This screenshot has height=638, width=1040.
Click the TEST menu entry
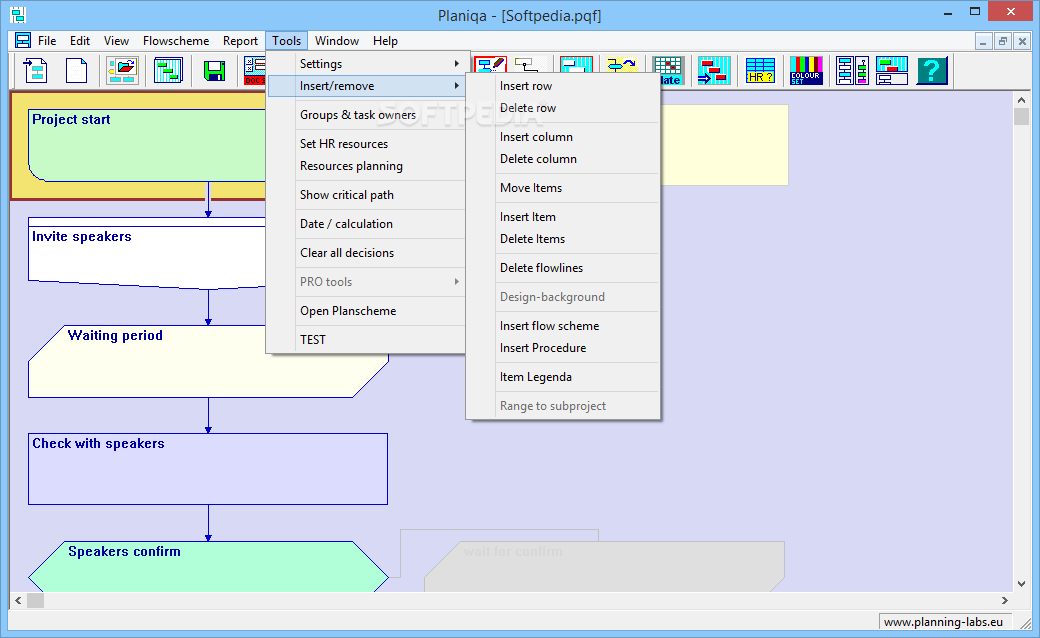click(367, 340)
